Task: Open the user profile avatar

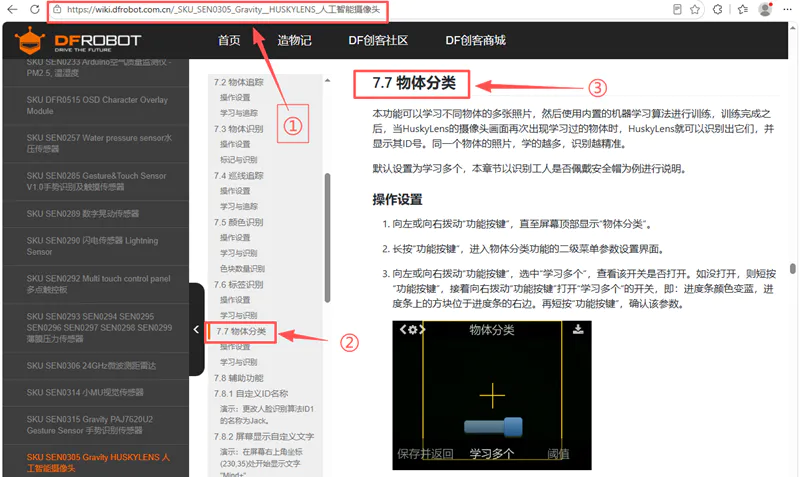Action: click(x=765, y=9)
